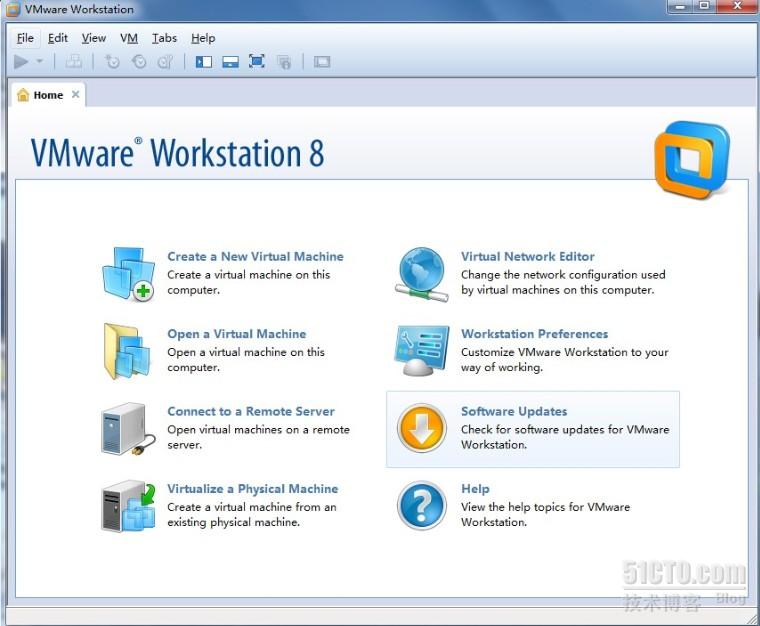The image size is (760, 626).
Task: Toggle the library sidebar toolbar button
Action: click(x=204, y=62)
